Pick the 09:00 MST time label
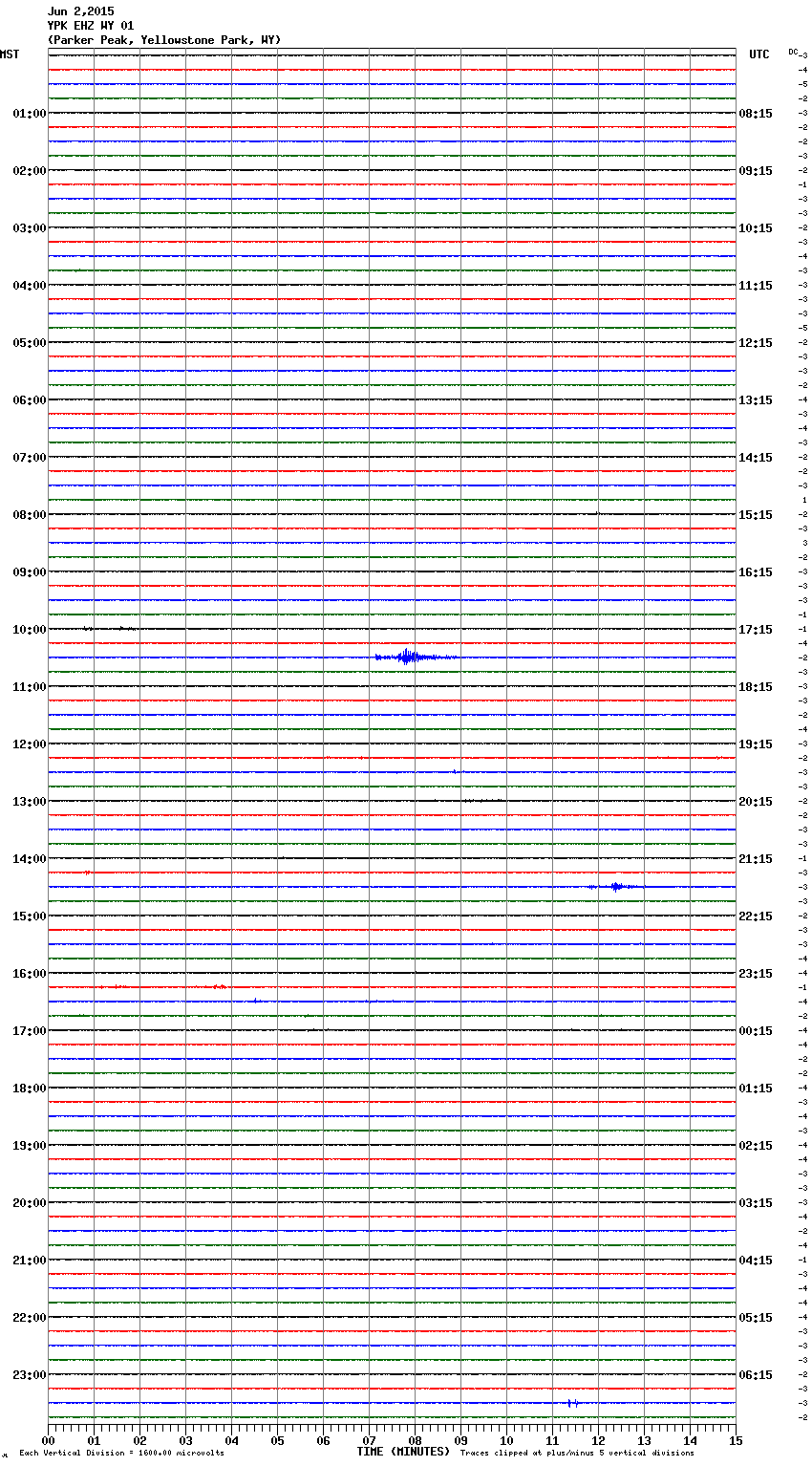Image resolution: width=812 pixels, height=1466 pixels. pyautogui.click(x=30, y=572)
